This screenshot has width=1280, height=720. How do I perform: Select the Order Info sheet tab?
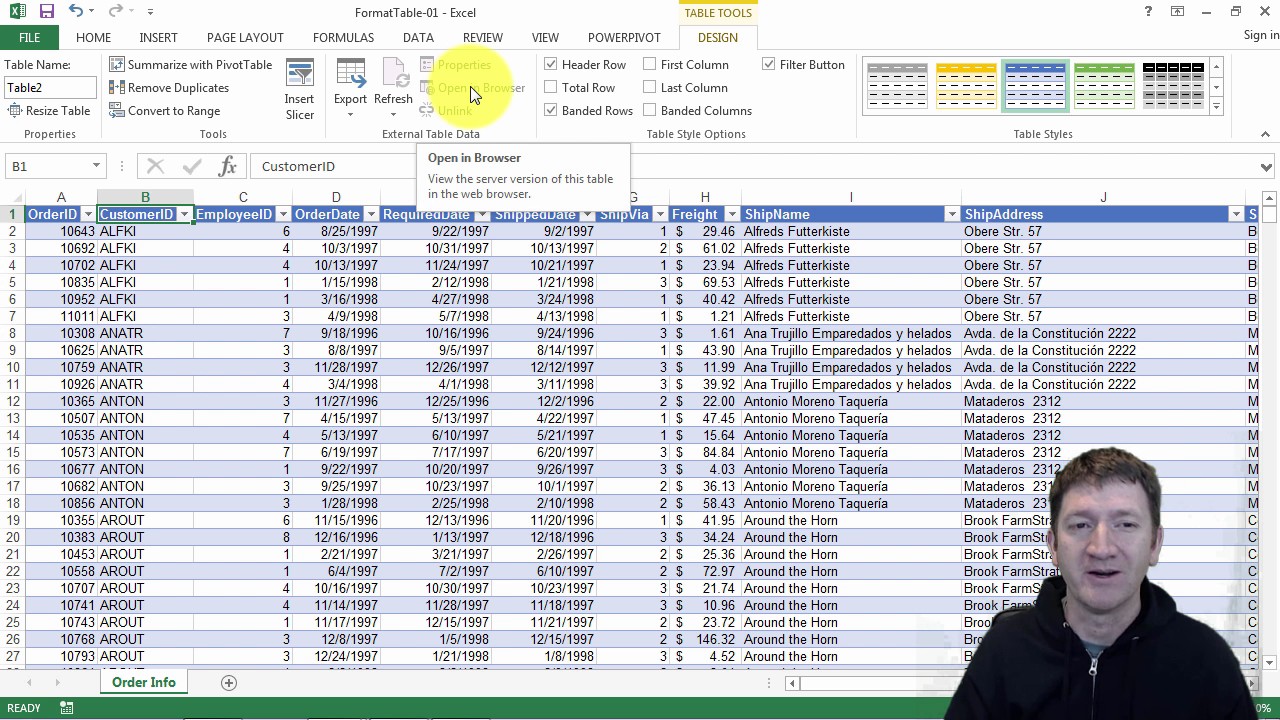point(143,682)
